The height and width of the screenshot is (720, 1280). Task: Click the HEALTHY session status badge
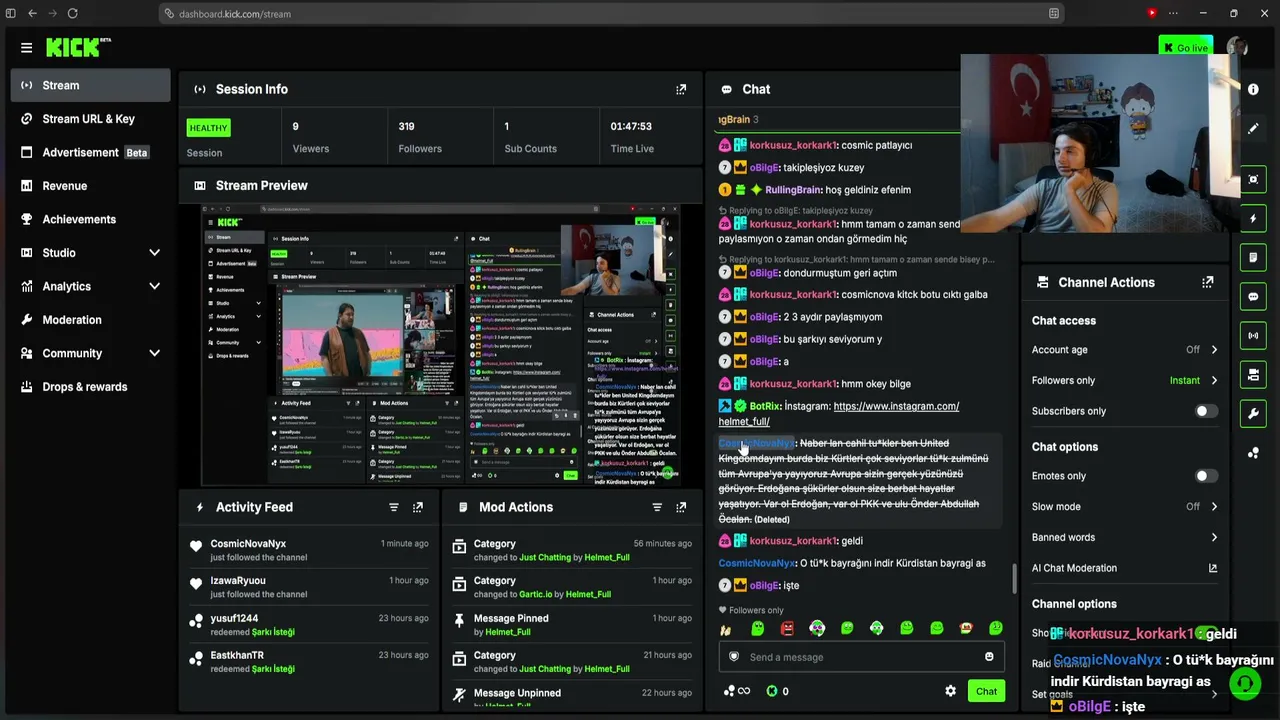coord(209,128)
